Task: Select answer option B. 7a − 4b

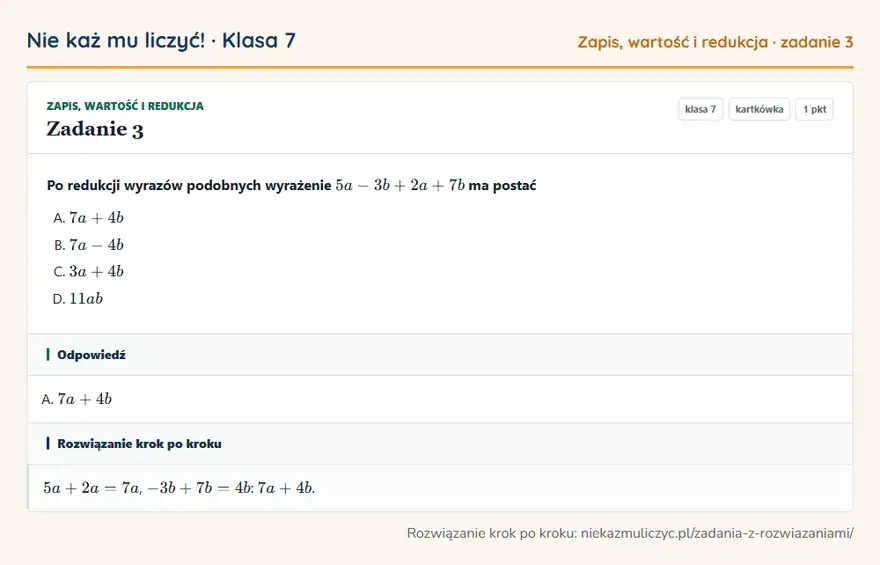Action: 88,245
